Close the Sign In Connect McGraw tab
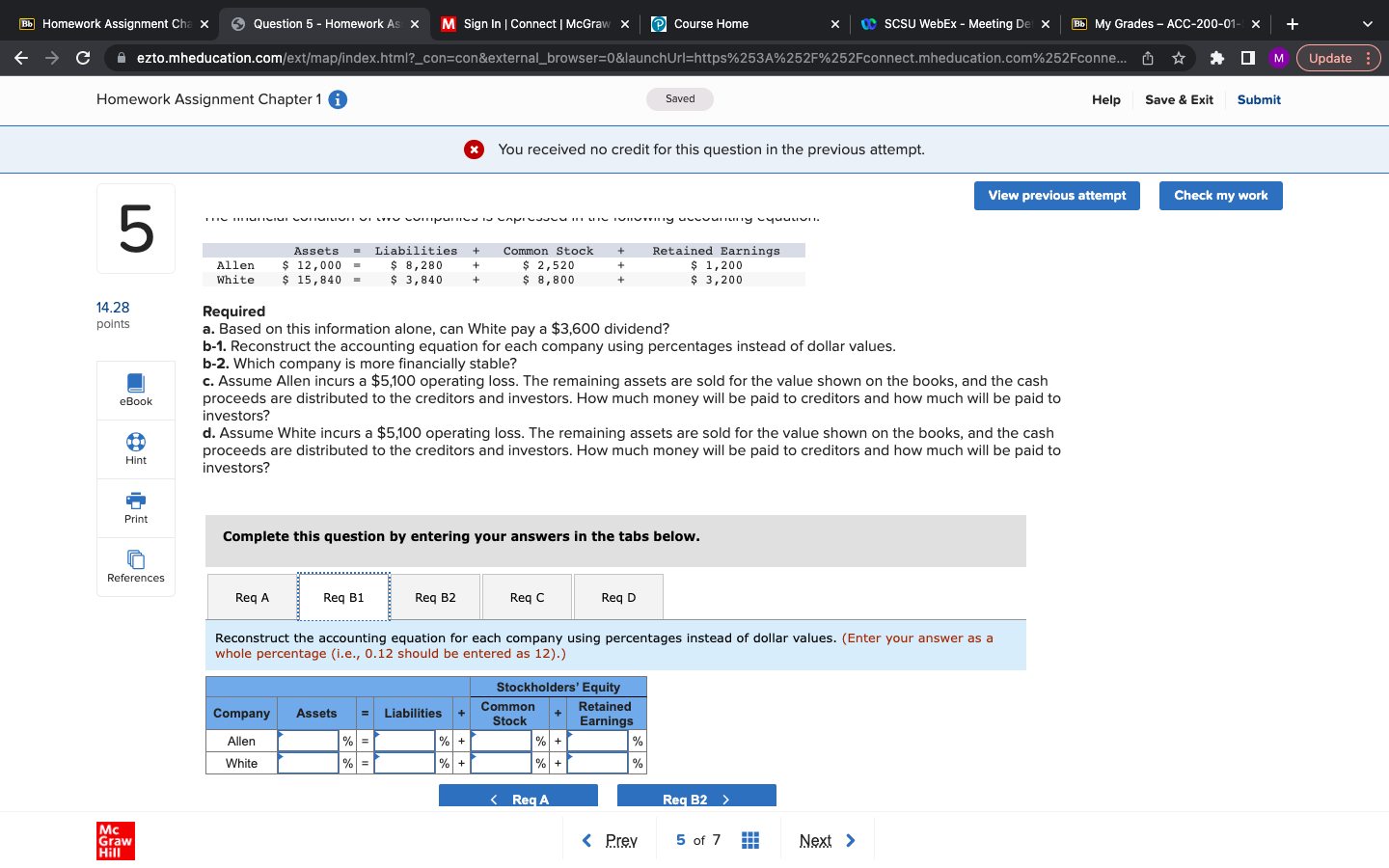 (625, 24)
